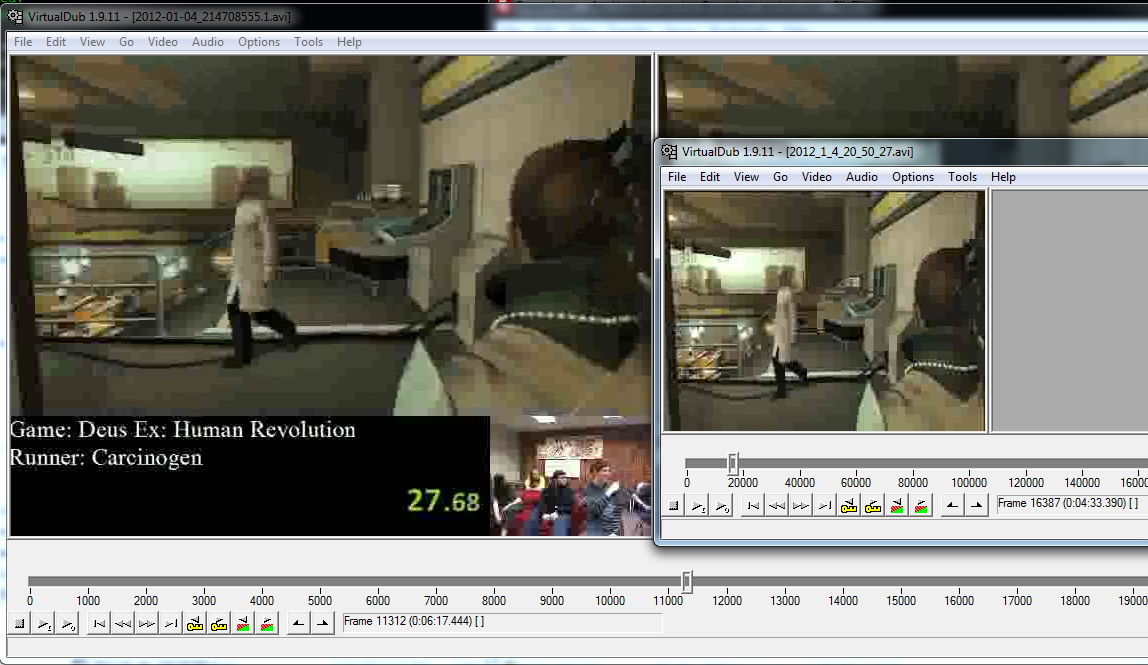Open Go menu in the 2012_1_4_20_50_27.avi window
1148x665 pixels.
[780, 177]
